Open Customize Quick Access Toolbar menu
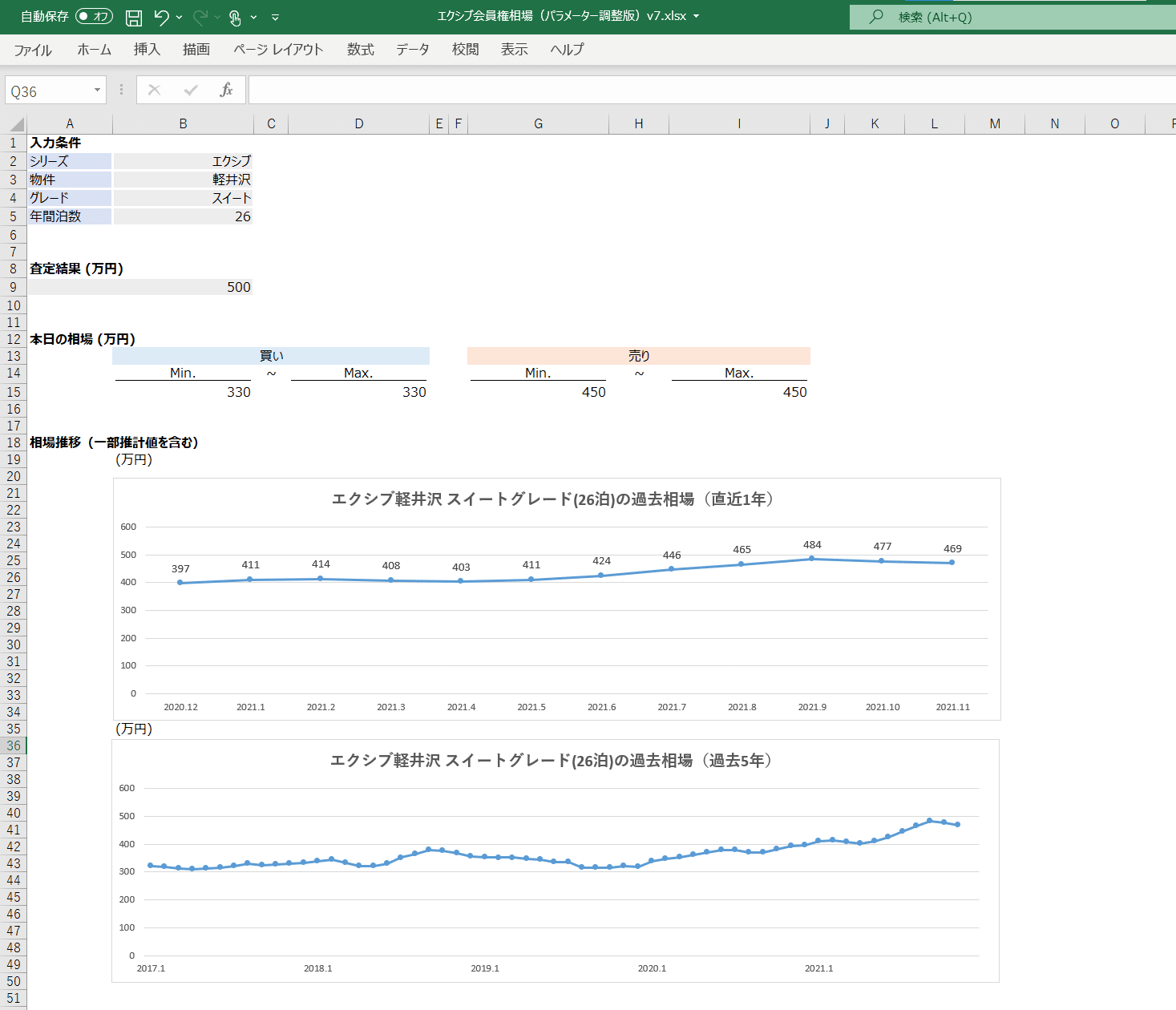The image size is (1176, 1010). (275, 17)
